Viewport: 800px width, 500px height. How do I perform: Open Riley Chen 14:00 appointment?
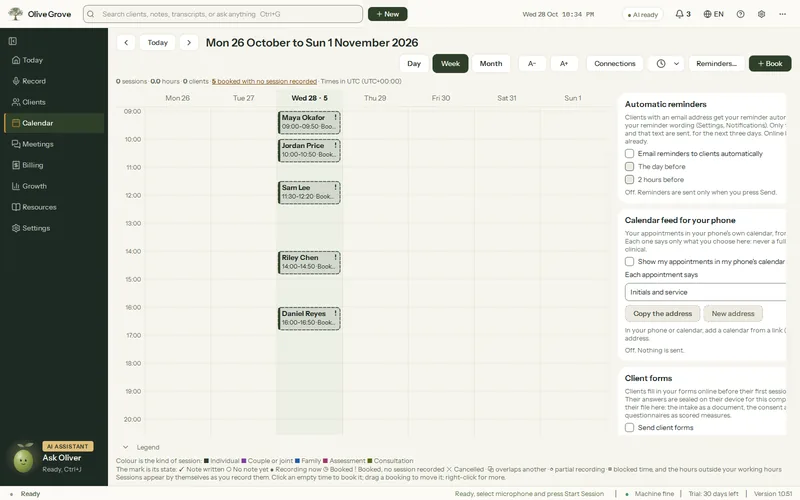309,263
